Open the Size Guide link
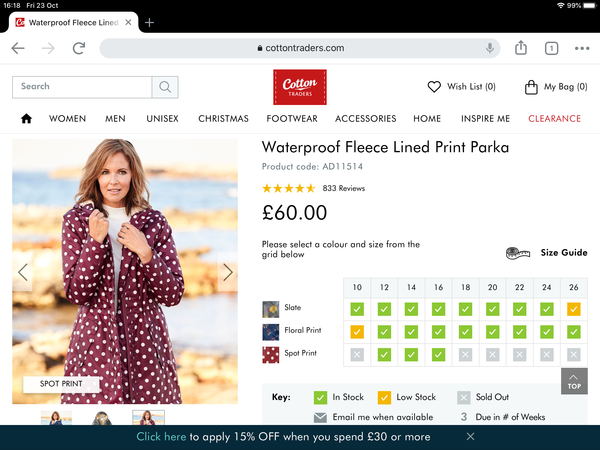 [x=564, y=253]
